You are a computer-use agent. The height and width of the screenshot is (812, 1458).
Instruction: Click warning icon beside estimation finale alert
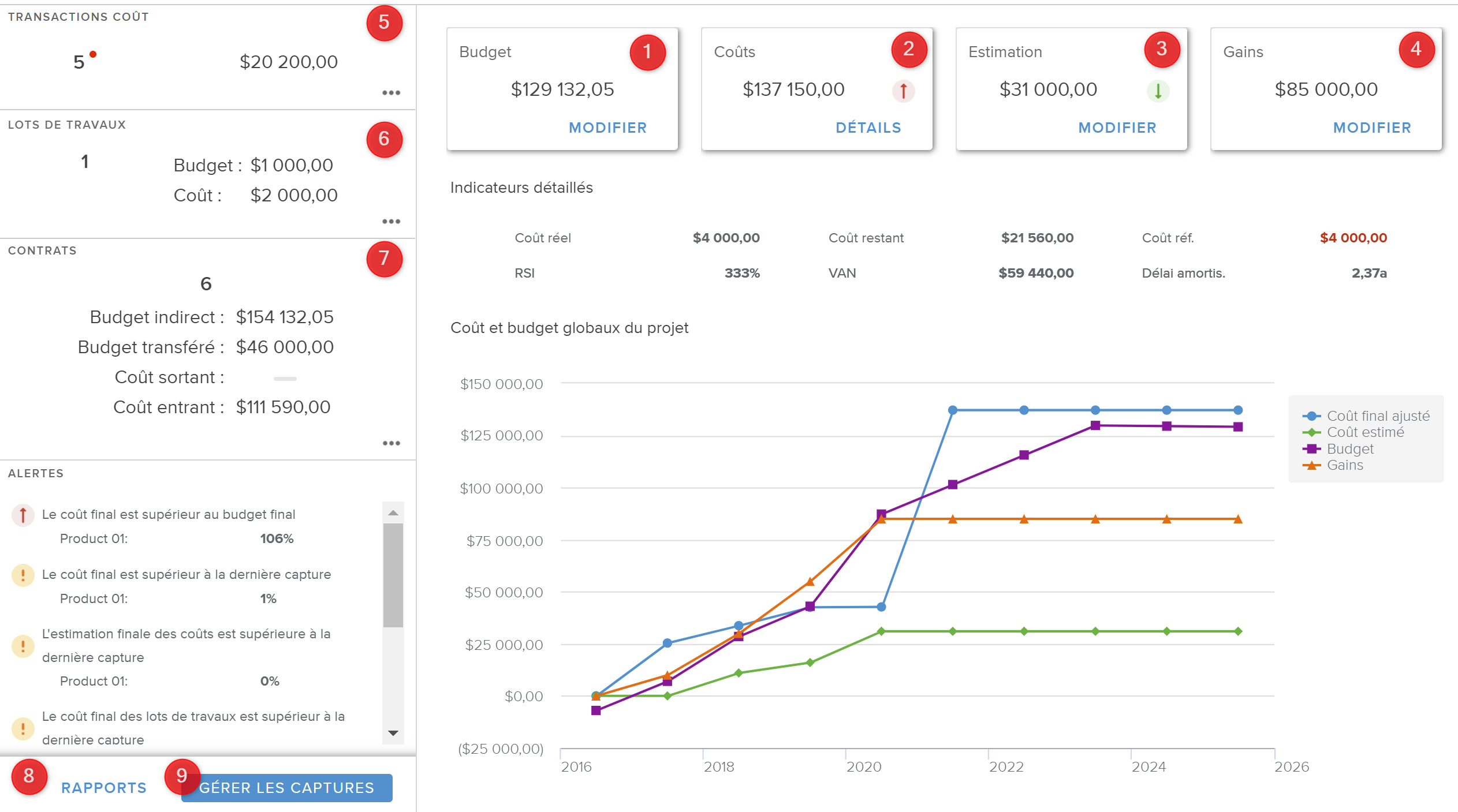(23, 646)
